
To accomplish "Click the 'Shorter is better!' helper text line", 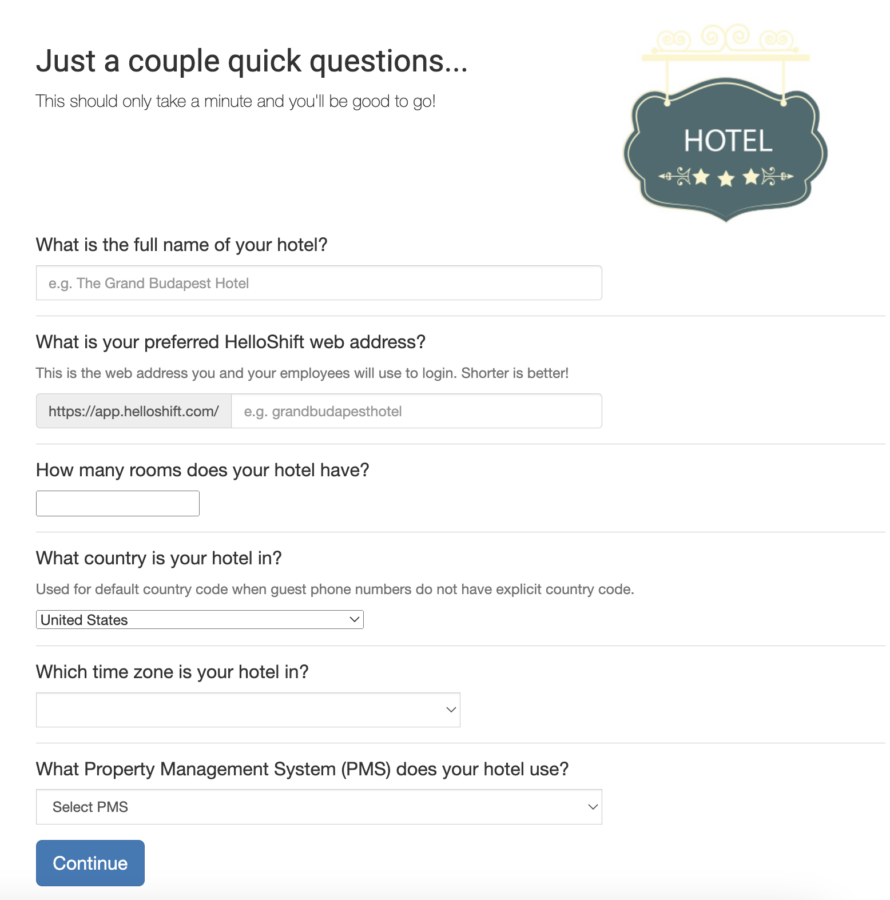I will click(x=302, y=373).
